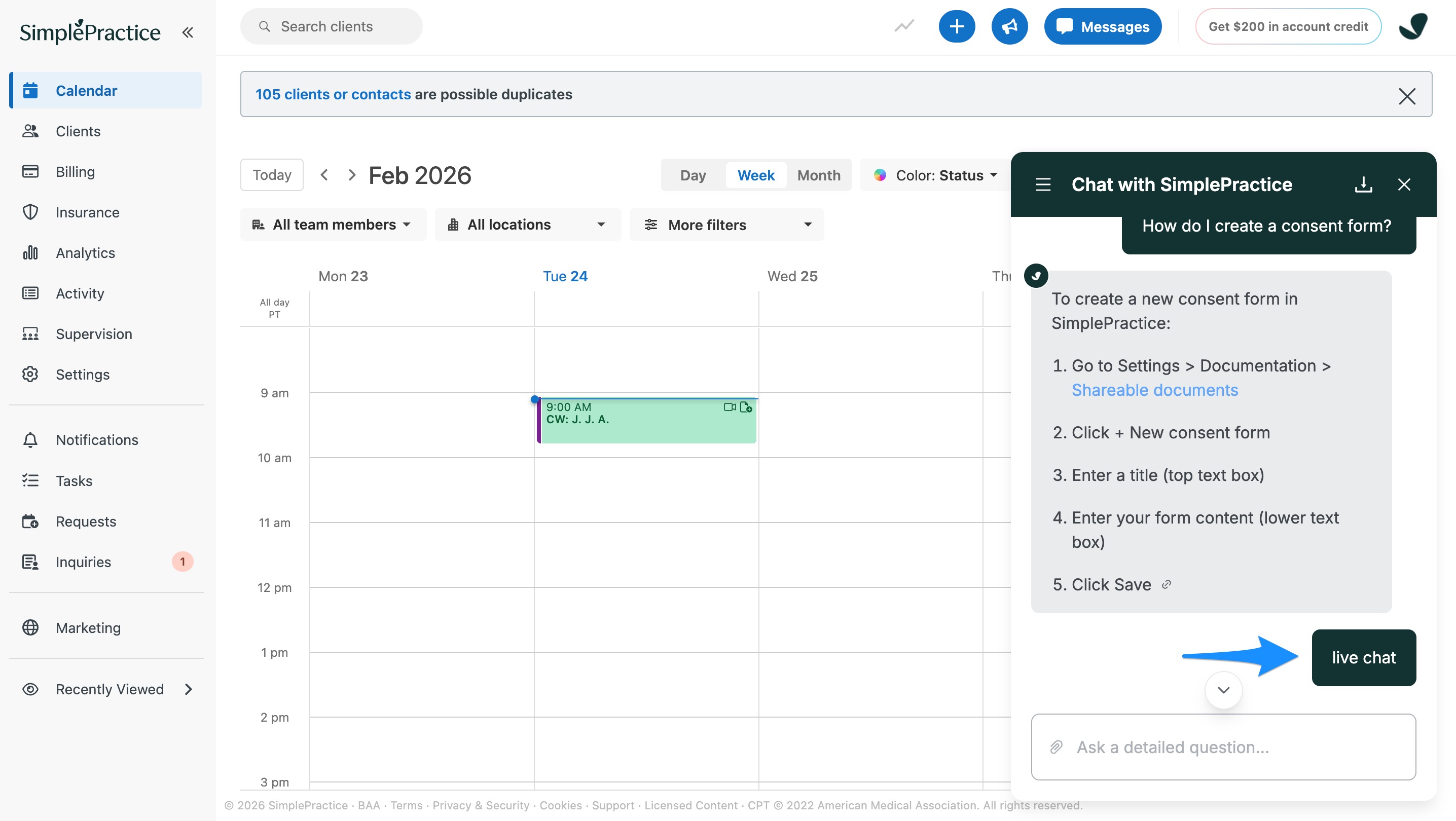This screenshot has width=1456, height=821.
Task: Expand the More filters dropdown
Action: [x=727, y=225]
